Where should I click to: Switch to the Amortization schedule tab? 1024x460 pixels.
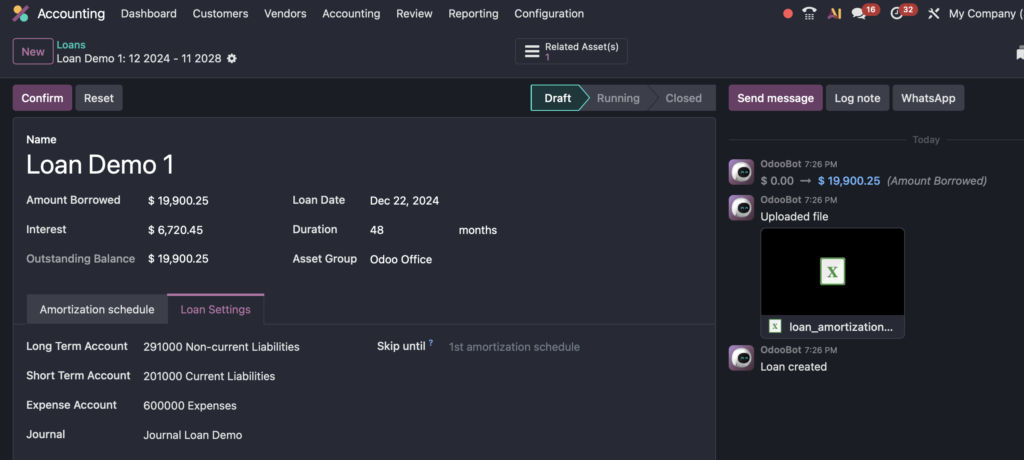(x=97, y=310)
